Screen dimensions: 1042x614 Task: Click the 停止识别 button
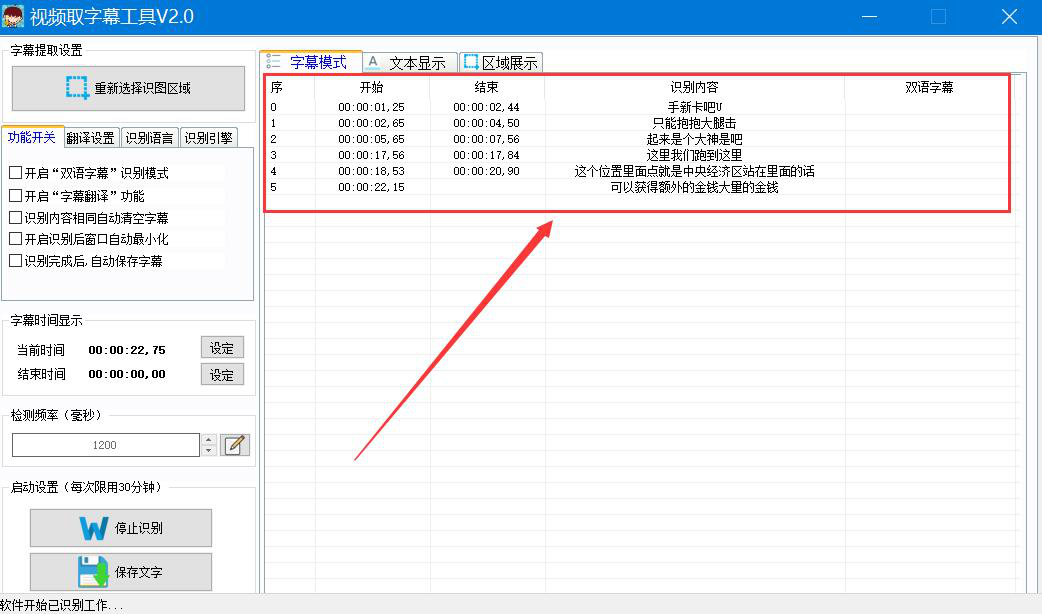pos(121,528)
